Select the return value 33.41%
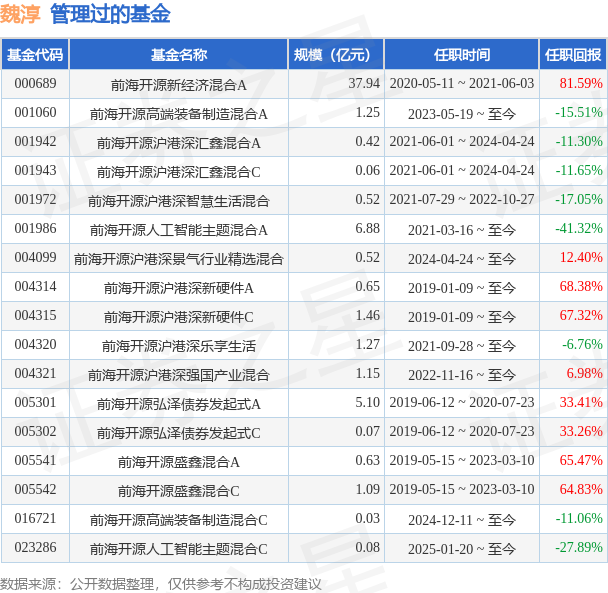Image resolution: width=608 pixels, height=593 pixels. 581,403
